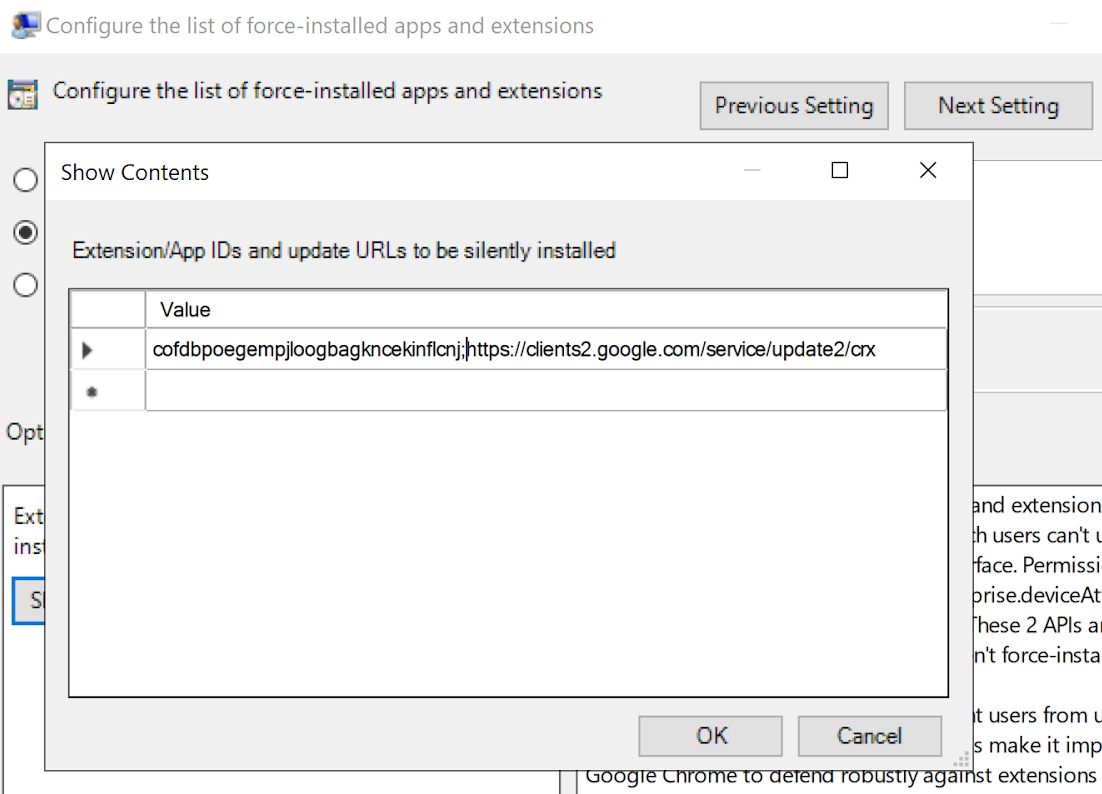The height and width of the screenshot is (794, 1102).
Task: Click the Value column header
Action: (185, 309)
